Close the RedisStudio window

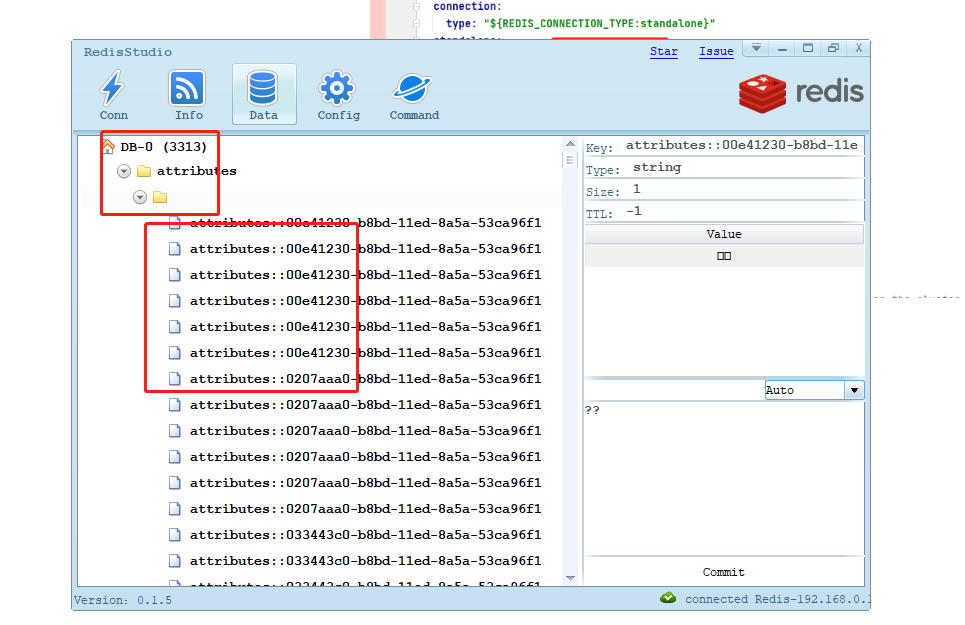pos(859,48)
